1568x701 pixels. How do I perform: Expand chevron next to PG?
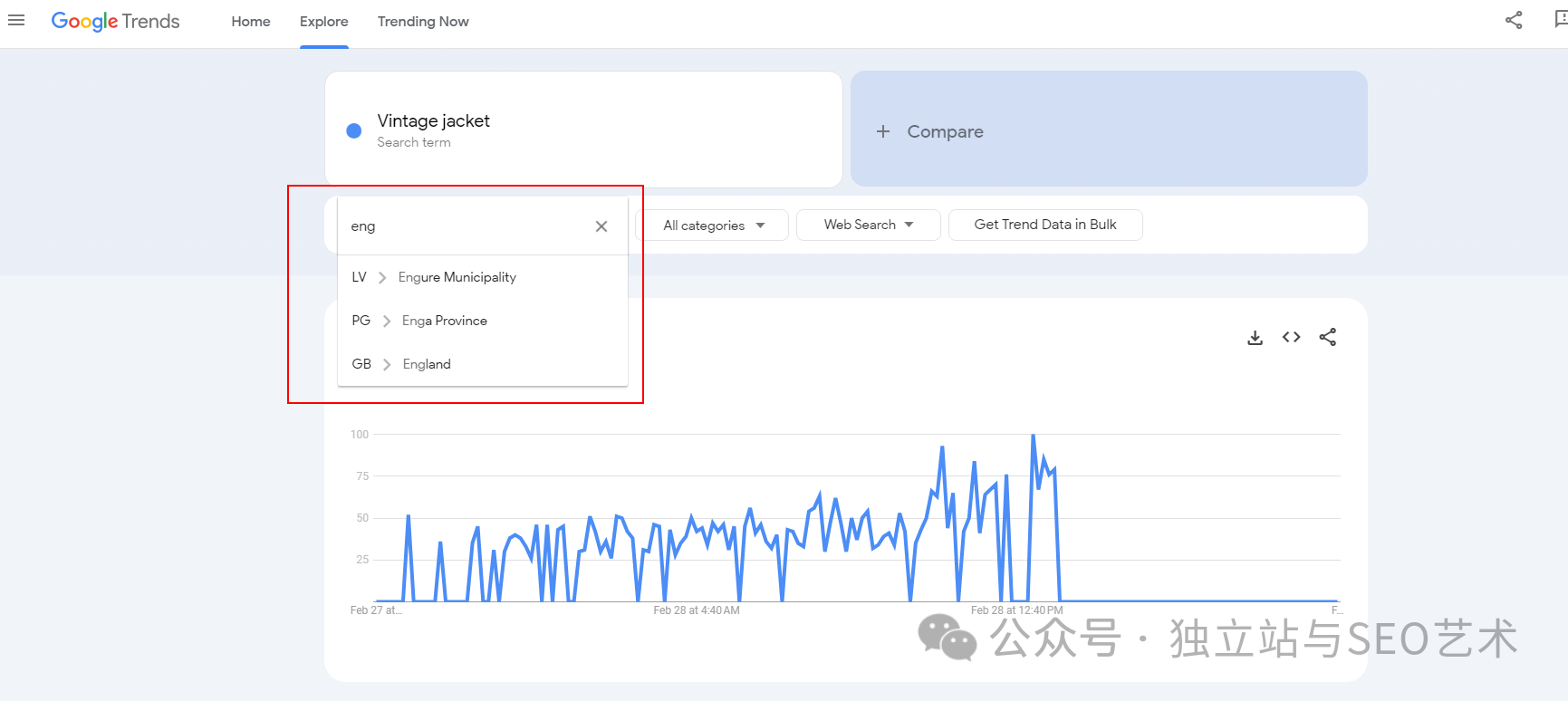(x=387, y=322)
